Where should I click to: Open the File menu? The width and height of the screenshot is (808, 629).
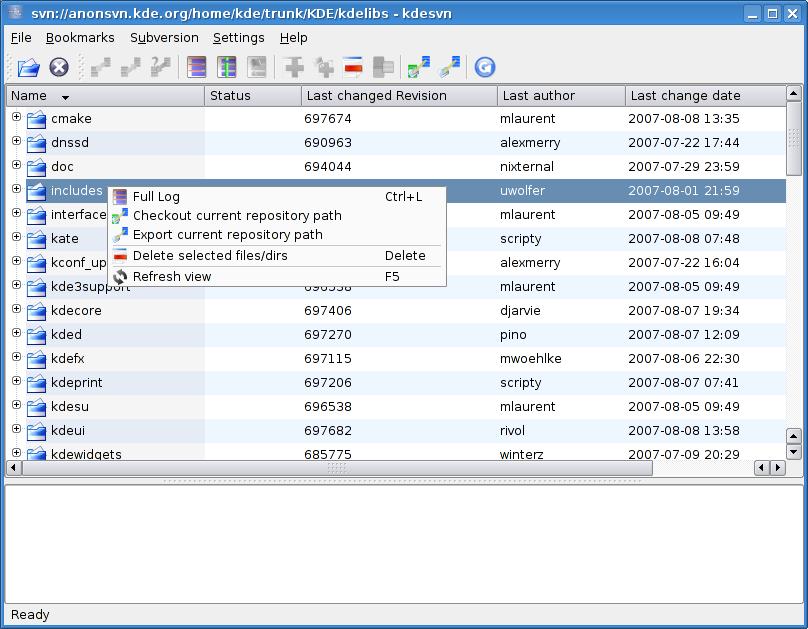click(21, 38)
